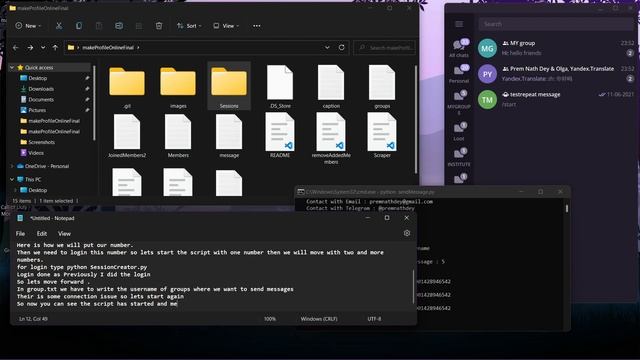Open the New dropdown in Explorer
640x360 pixels.
click(28, 26)
